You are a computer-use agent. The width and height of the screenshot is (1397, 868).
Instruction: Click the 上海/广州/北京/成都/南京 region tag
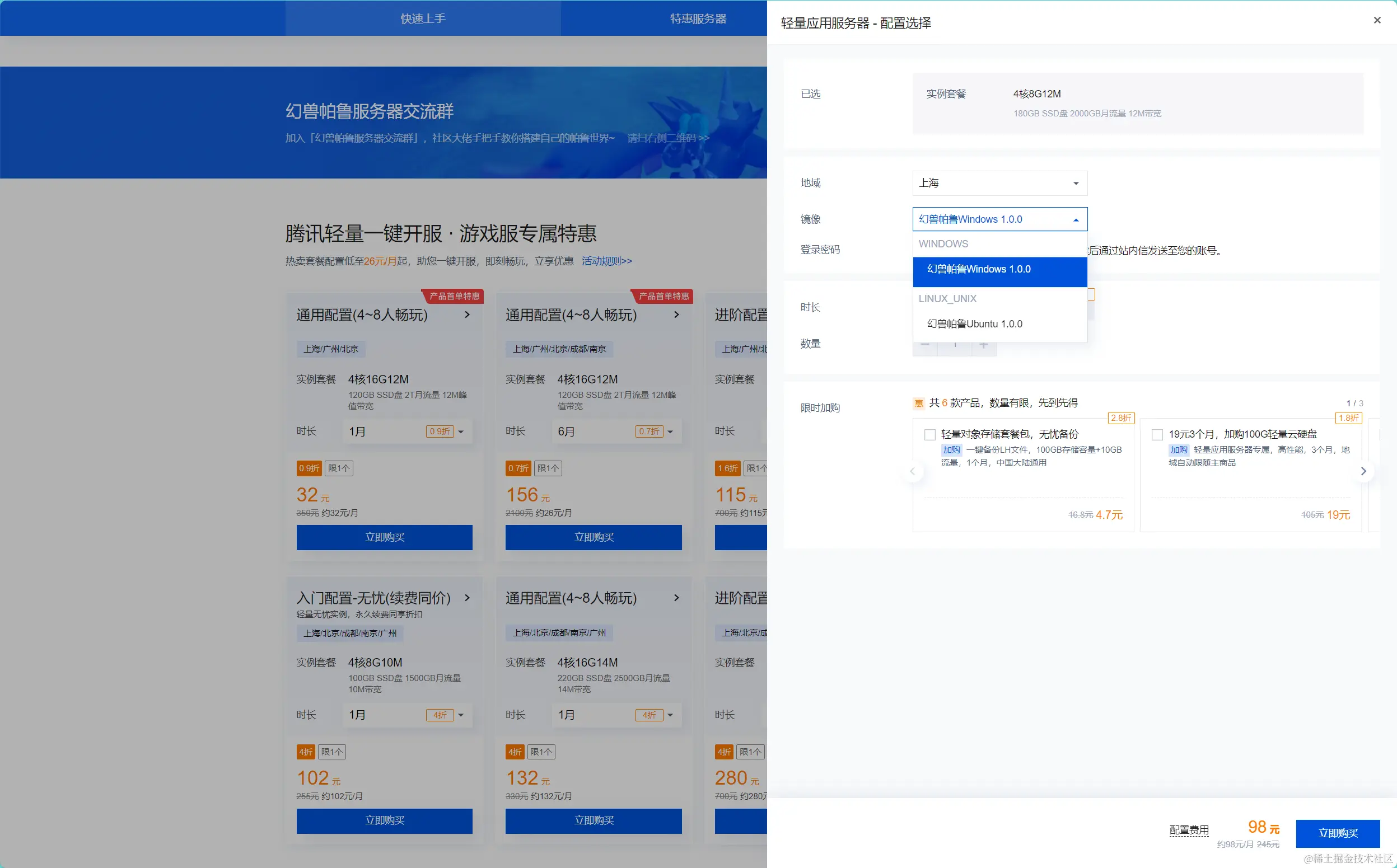[559, 349]
